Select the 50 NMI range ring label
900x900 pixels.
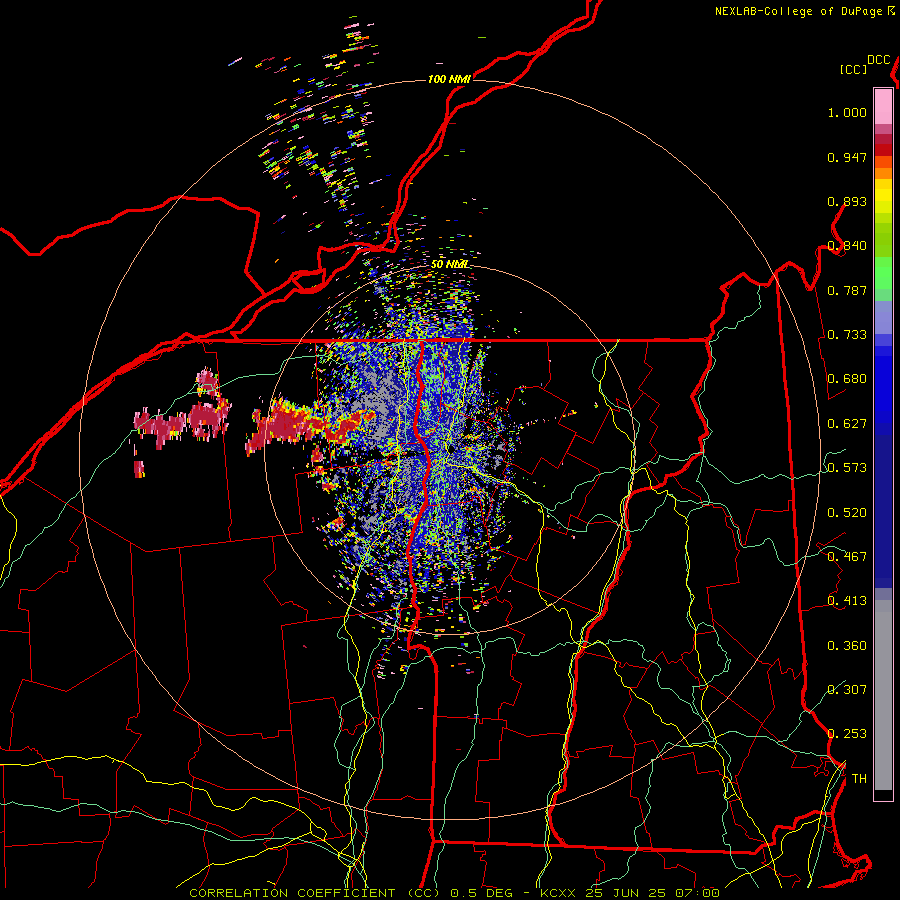(x=449, y=264)
